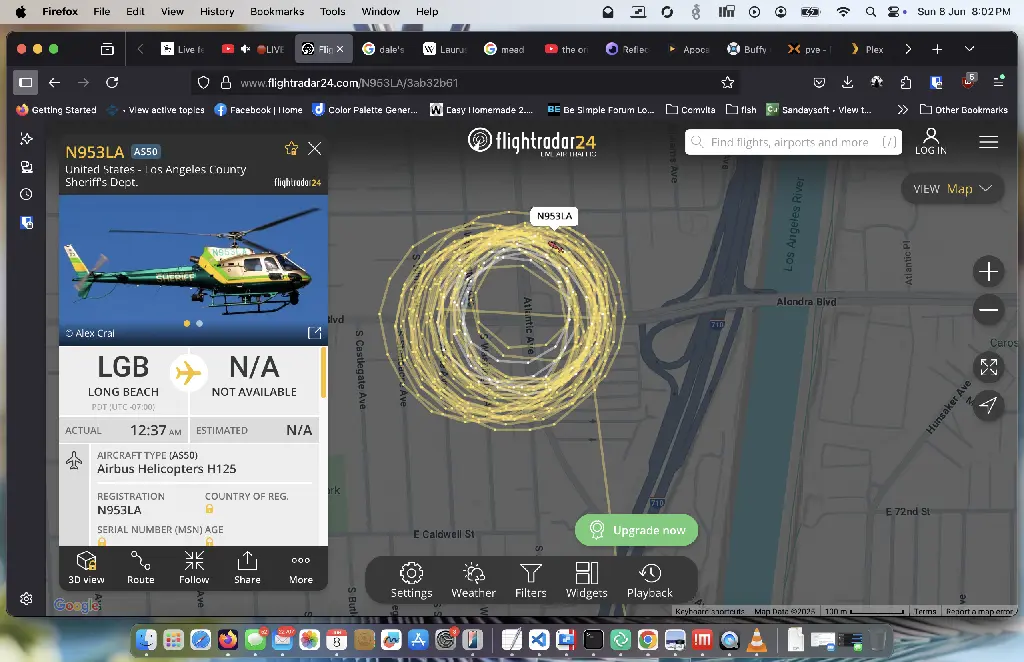Open the fish bookmarks folder
The image size is (1024, 662).
click(741, 110)
